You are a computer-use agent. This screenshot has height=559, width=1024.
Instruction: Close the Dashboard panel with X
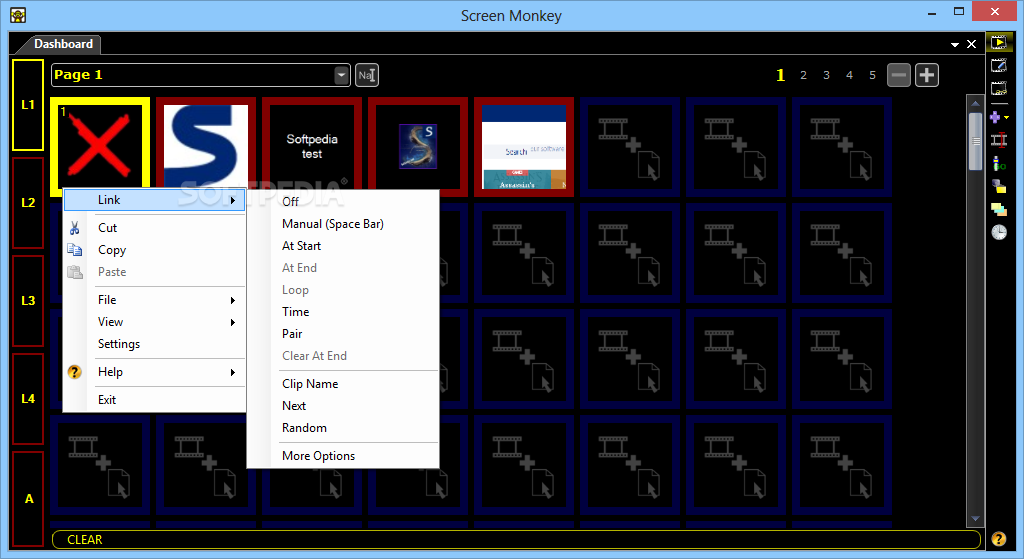click(971, 44)
